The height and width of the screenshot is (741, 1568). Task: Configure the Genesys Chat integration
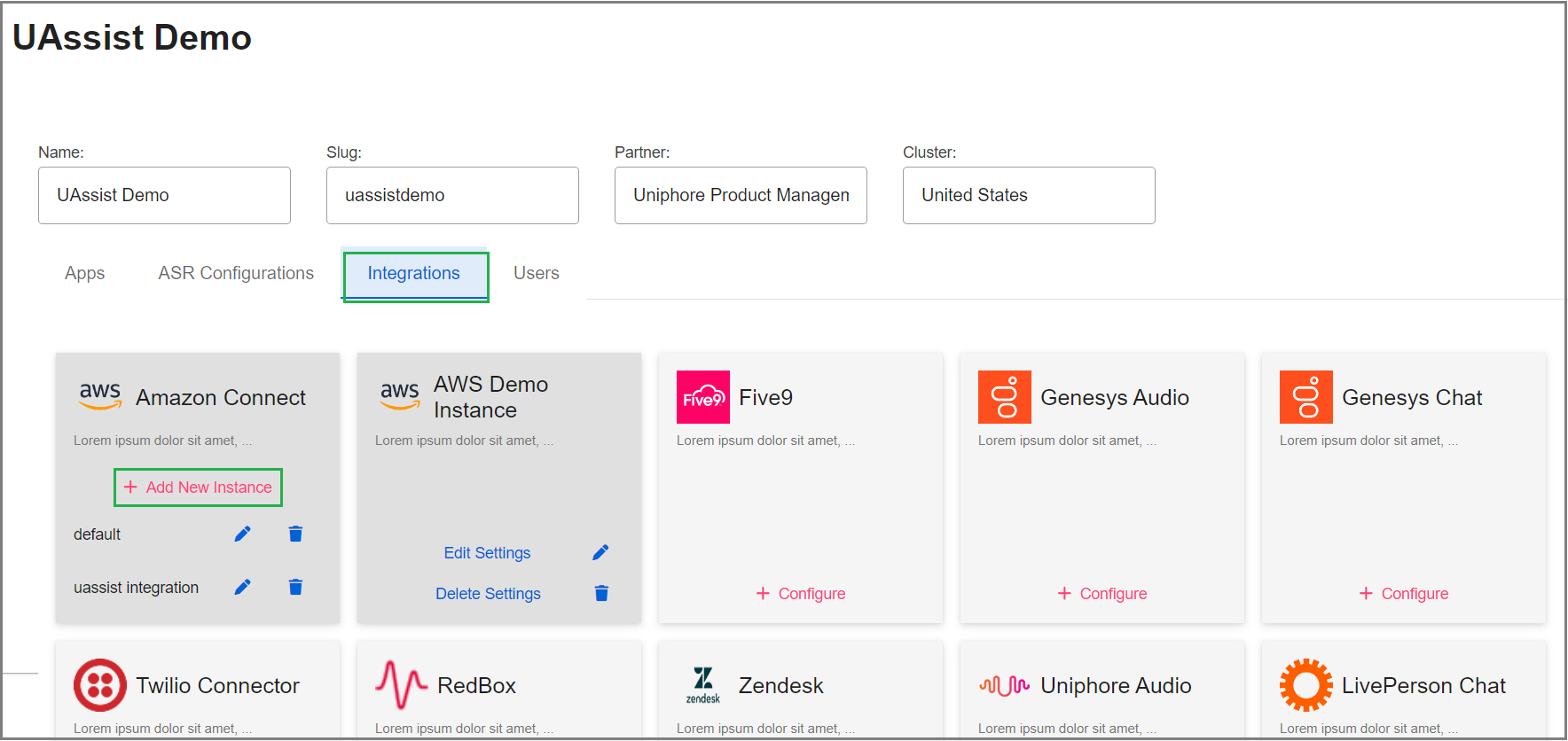click(x=1404, y=594)
